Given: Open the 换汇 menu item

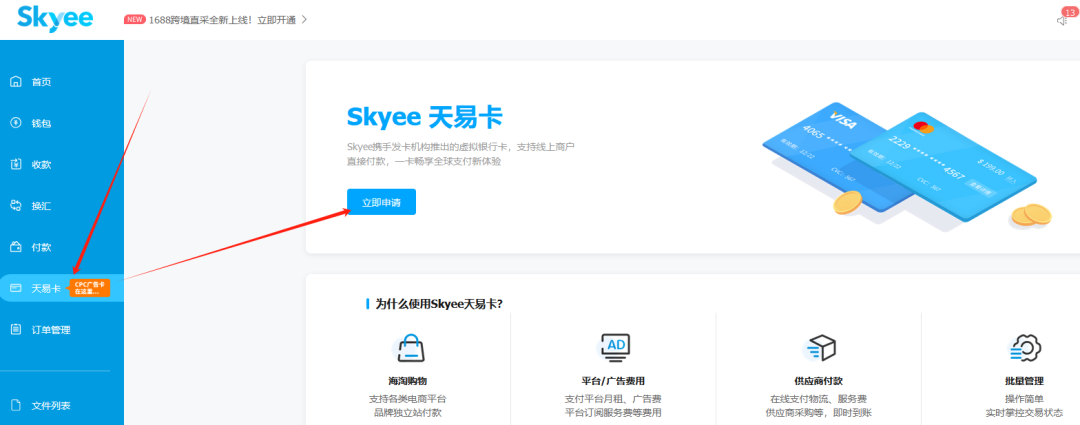Looking at the screenshot, I should point(41,206).
